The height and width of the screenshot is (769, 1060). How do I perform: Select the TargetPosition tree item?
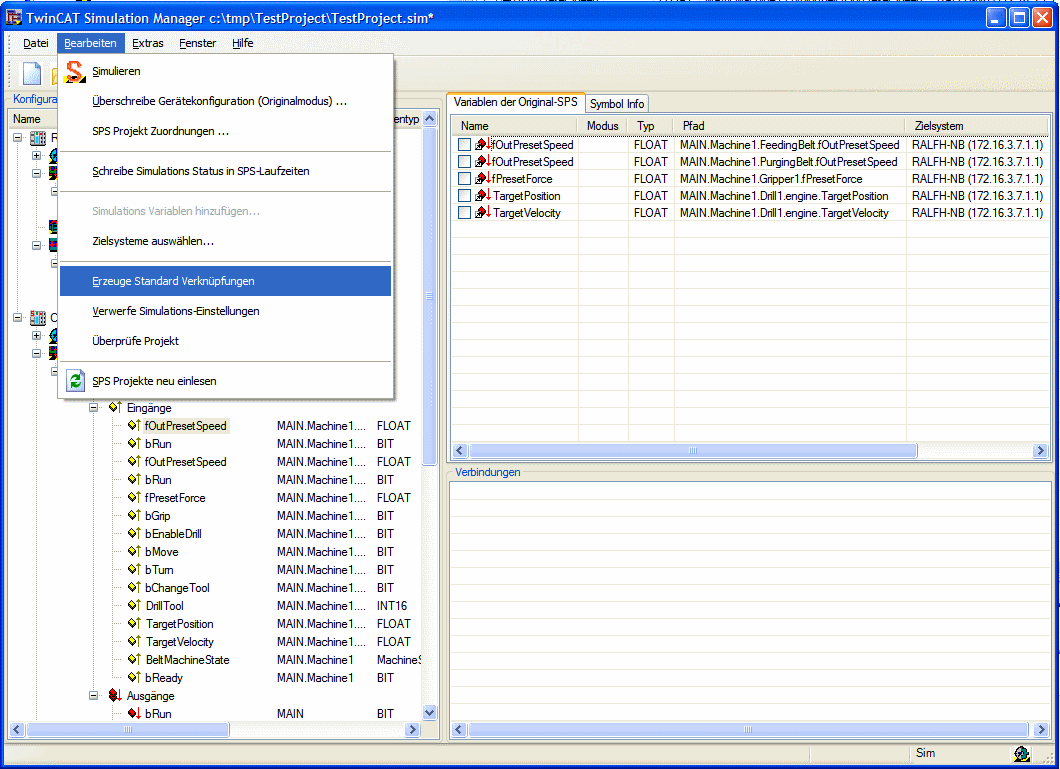point(179,624)
